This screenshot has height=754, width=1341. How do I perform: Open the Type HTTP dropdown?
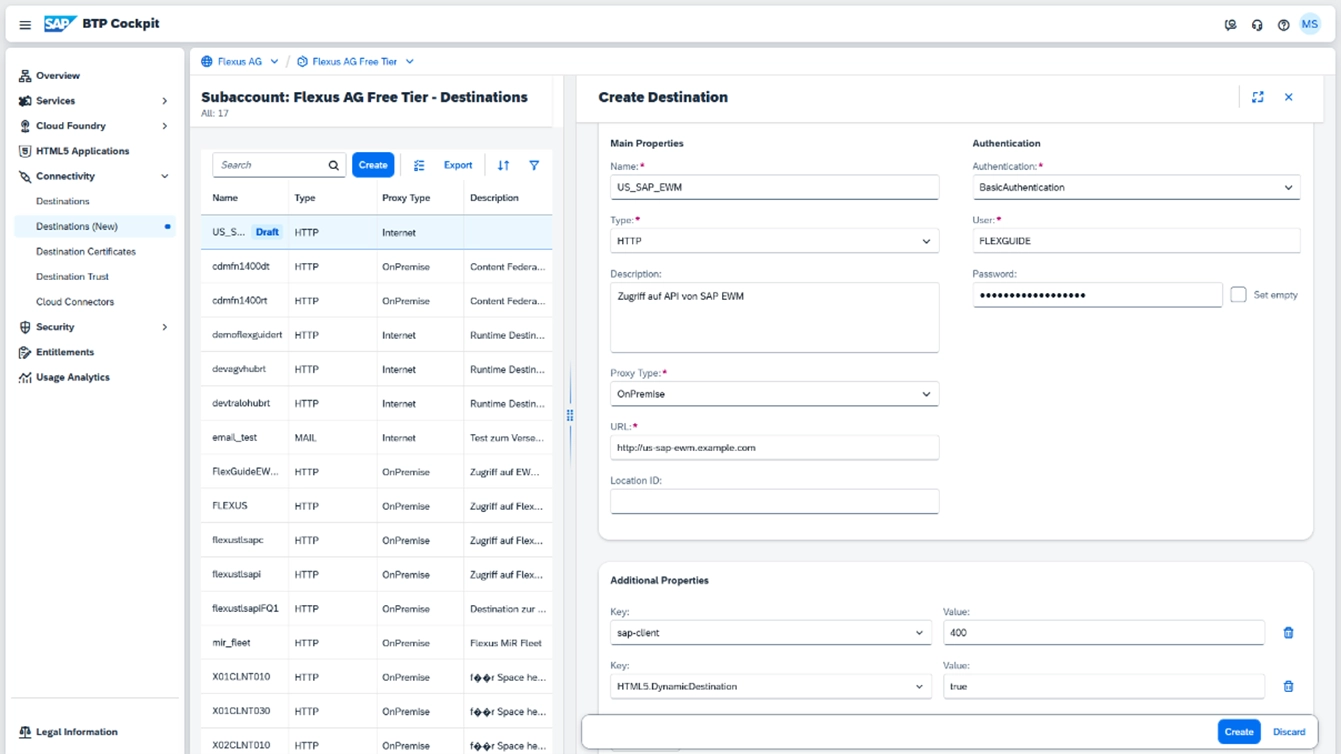pyautogui.click(x=926, y=241)
